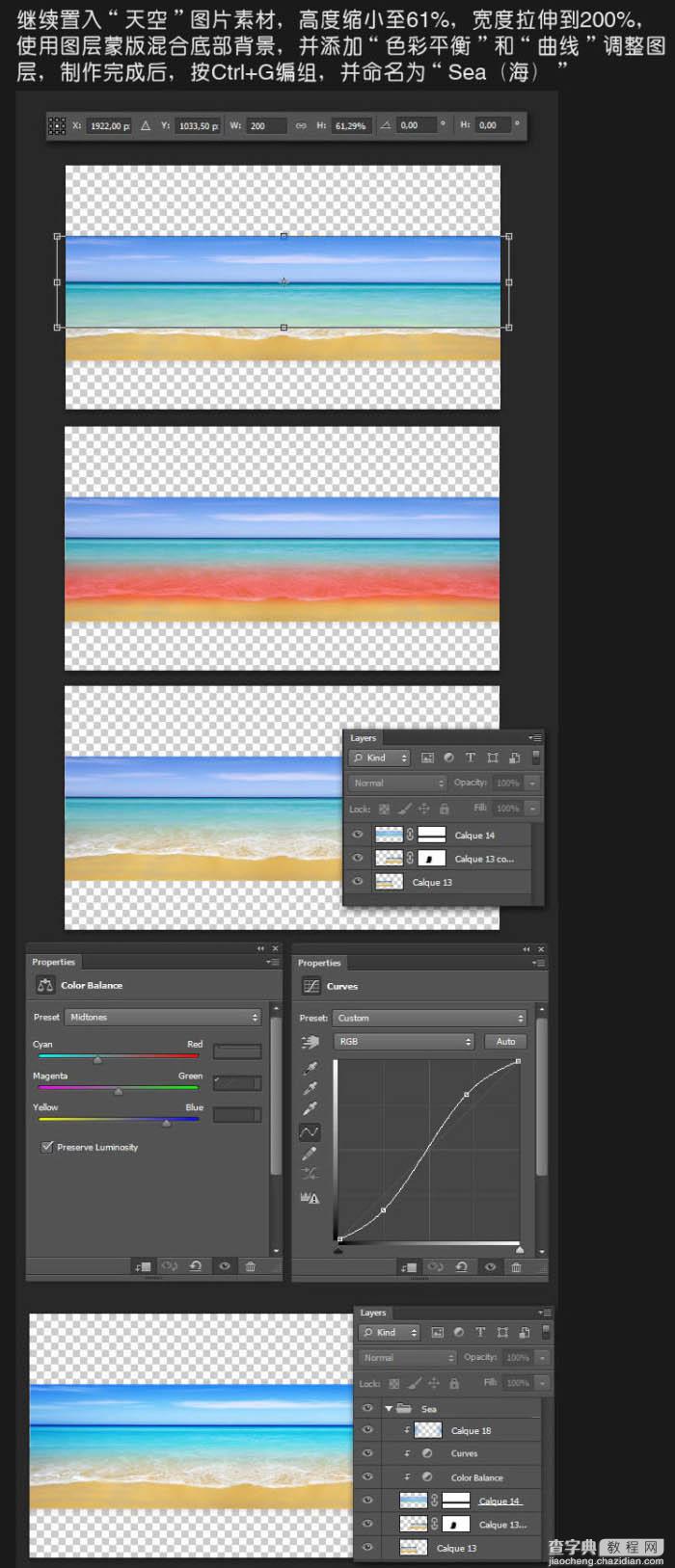Click the smart object filter in the upper Layers panel
The width and height of the screenshot is (675, 1568).
pyautogui.click(x=515, y=757)
